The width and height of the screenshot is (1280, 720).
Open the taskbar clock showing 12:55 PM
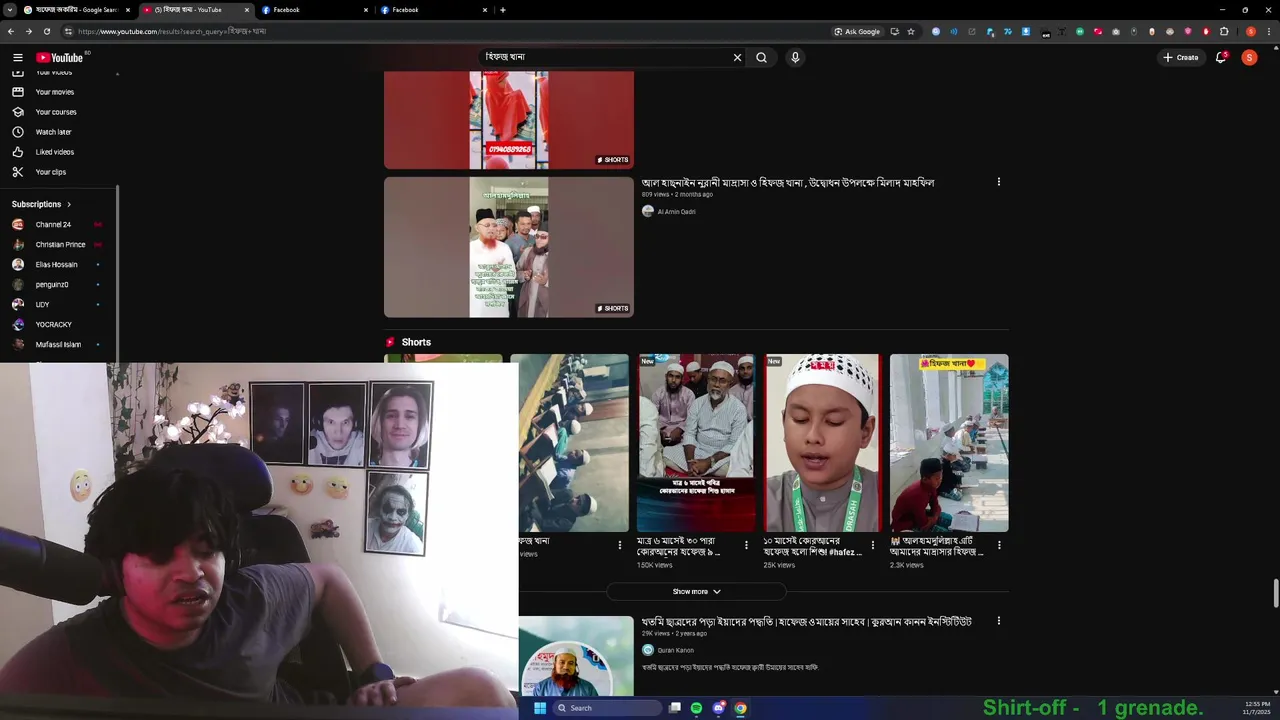pyautogui.click(x=1257, y=708)
